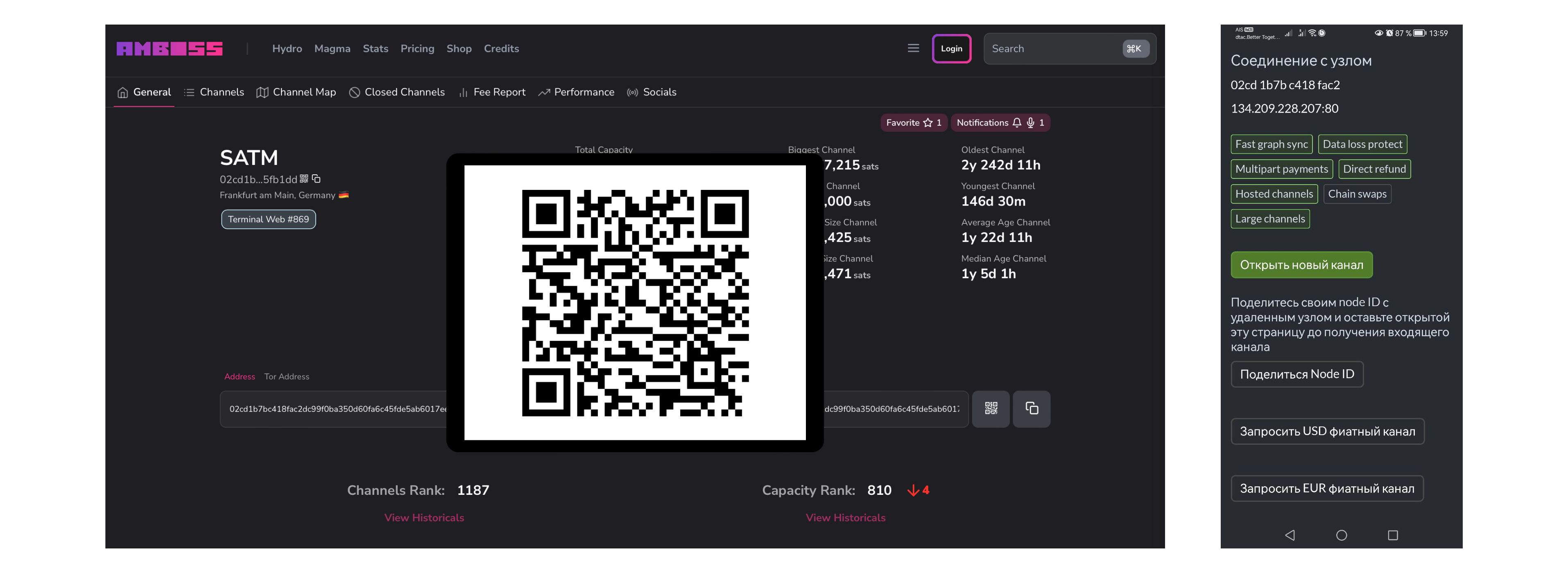Show the address QR code button
The width and height of the screenshot is (1568, 573).
[990, 409]
